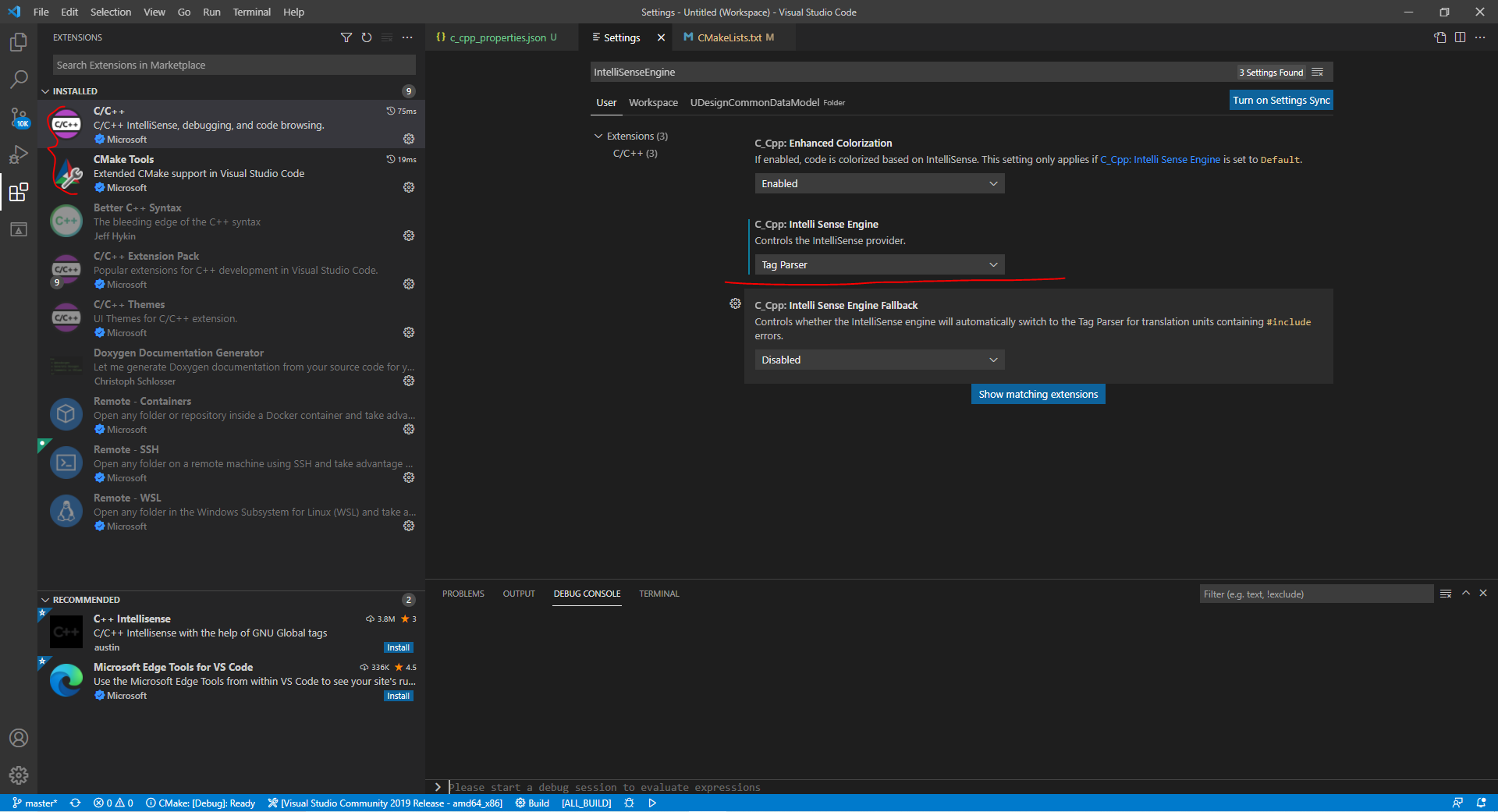Image resolution: width=1498 pixels, height=812 pixels.
Task: Filter extensions using the funnel icon
Action: coord(346,37)
